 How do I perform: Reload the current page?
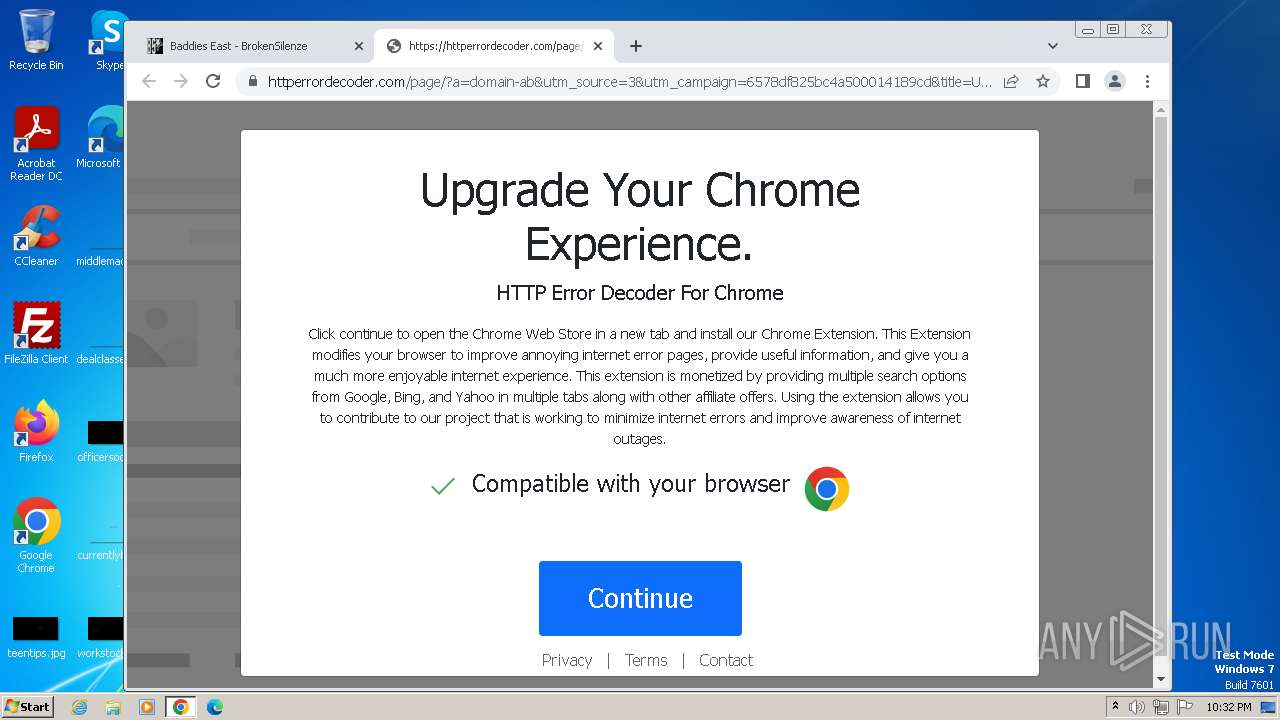tap(213, 81)
